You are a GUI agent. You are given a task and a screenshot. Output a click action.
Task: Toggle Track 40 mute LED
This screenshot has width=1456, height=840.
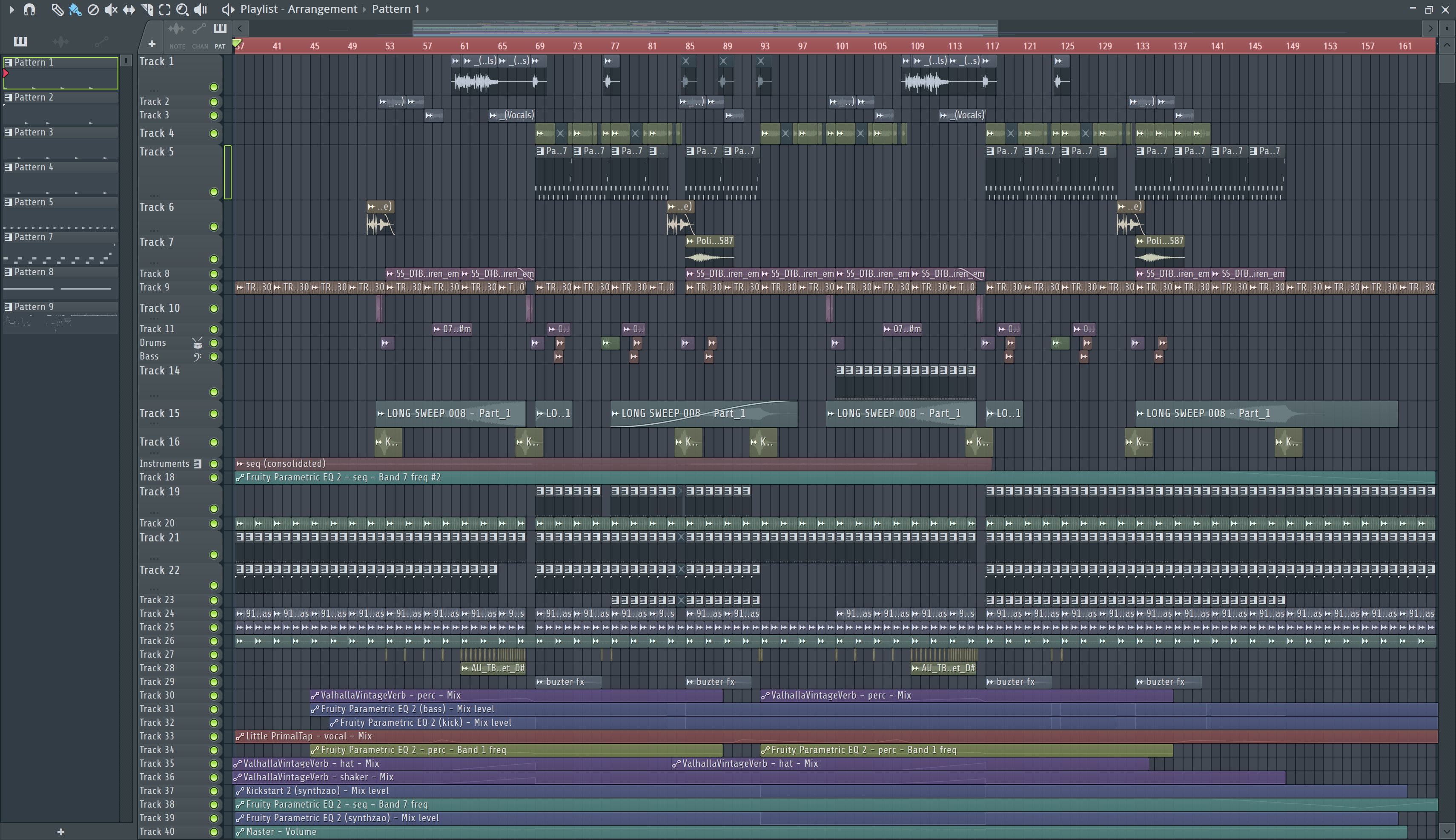(x=213, y=832)
